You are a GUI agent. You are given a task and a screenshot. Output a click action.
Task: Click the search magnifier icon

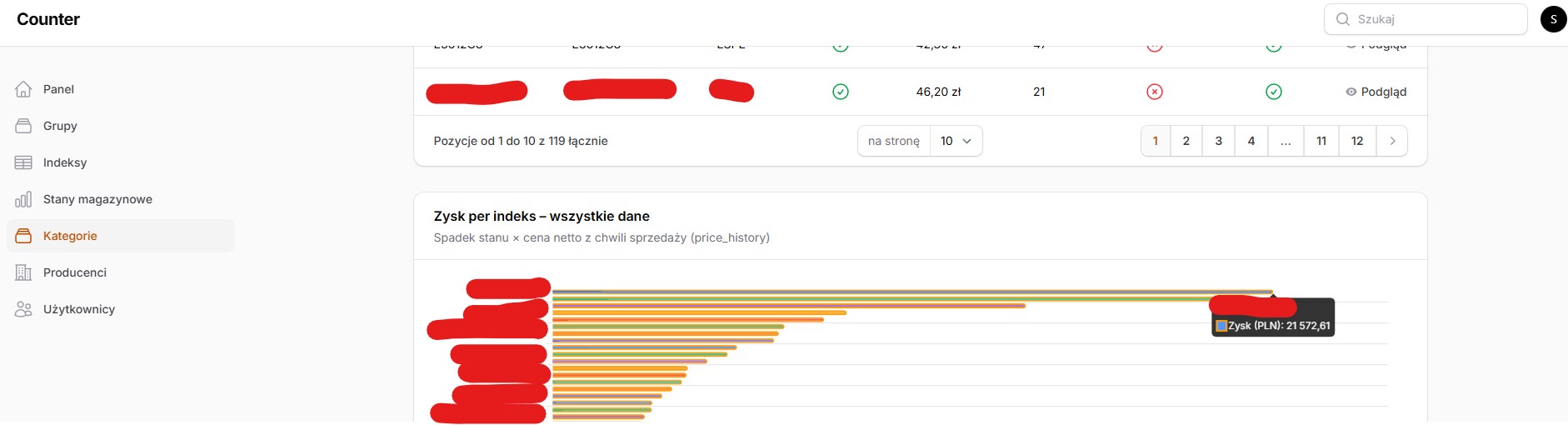coord(1343,19)
